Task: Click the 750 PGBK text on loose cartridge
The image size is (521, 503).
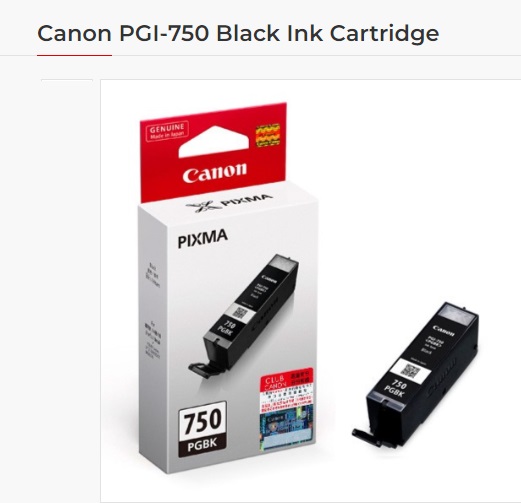Action: pos(396,389)
